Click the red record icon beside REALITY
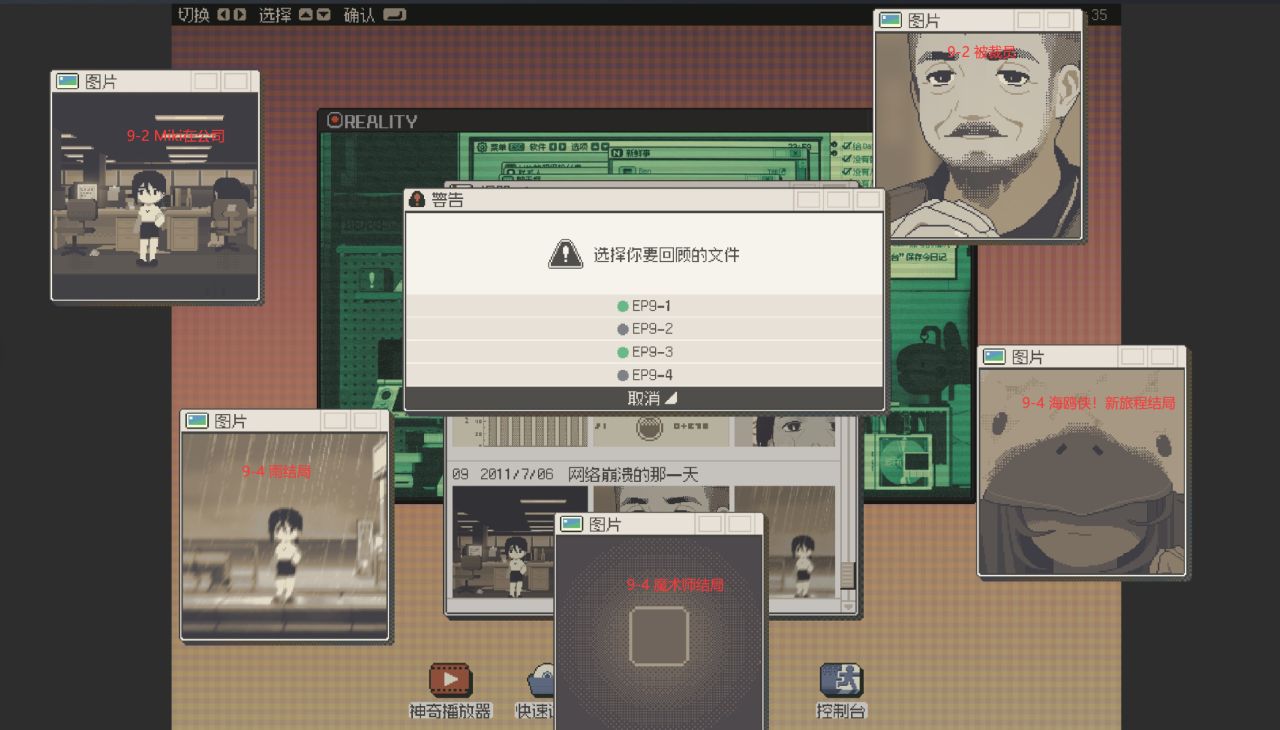Screen dimensions: 1280x730 [335, 121]
